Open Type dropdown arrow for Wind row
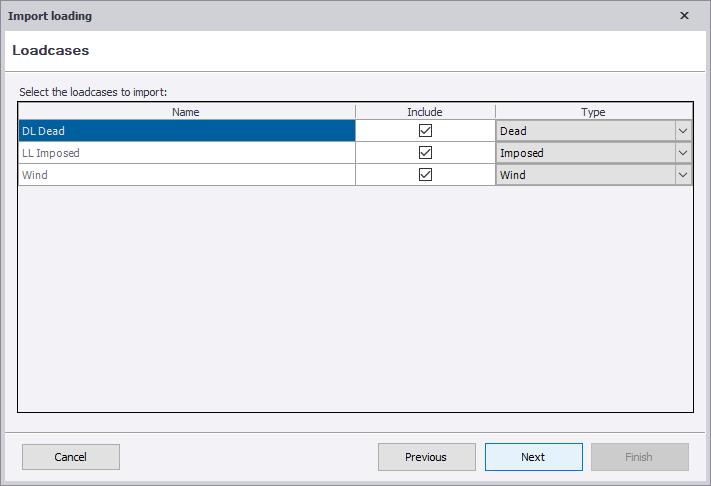 coord(683,175)
